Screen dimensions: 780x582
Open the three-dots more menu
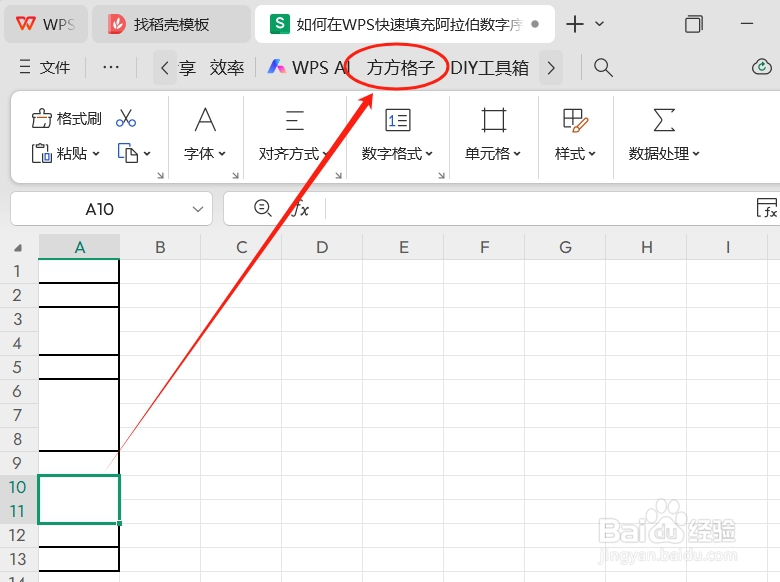click(x=110, y=67)
